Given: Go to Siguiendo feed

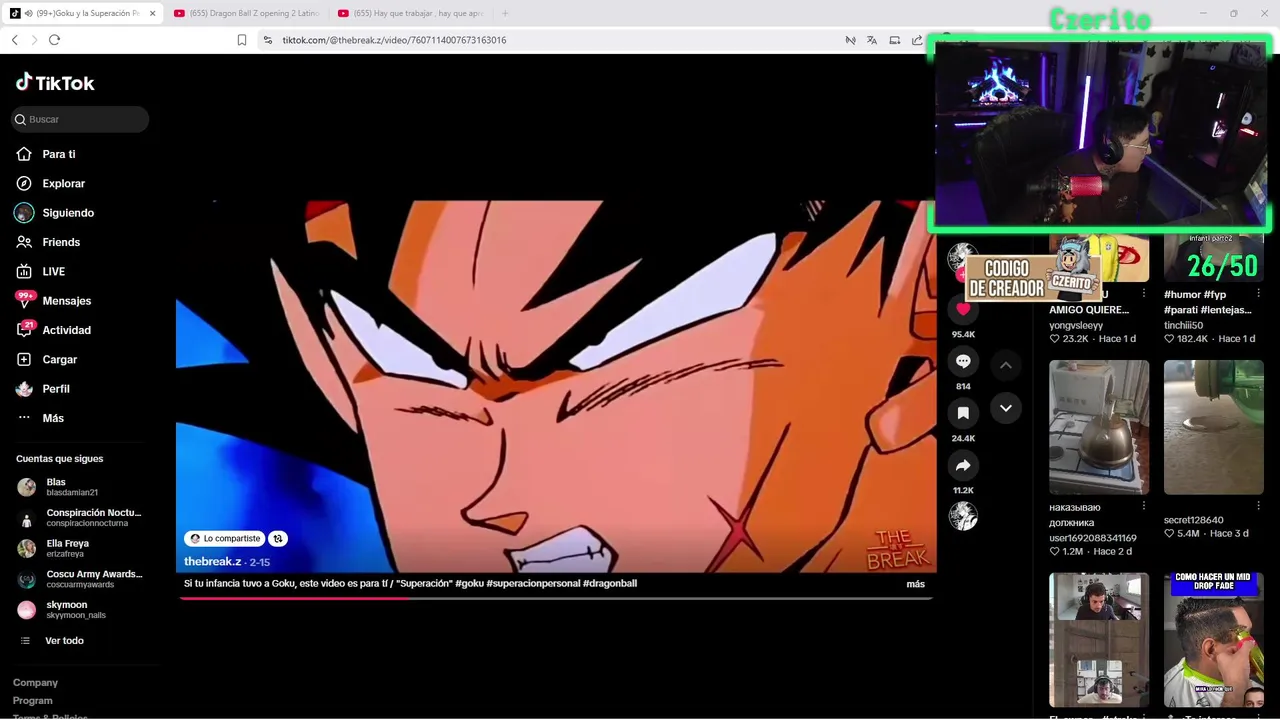Looking at the screenshot, I should (x=68, y=213).
